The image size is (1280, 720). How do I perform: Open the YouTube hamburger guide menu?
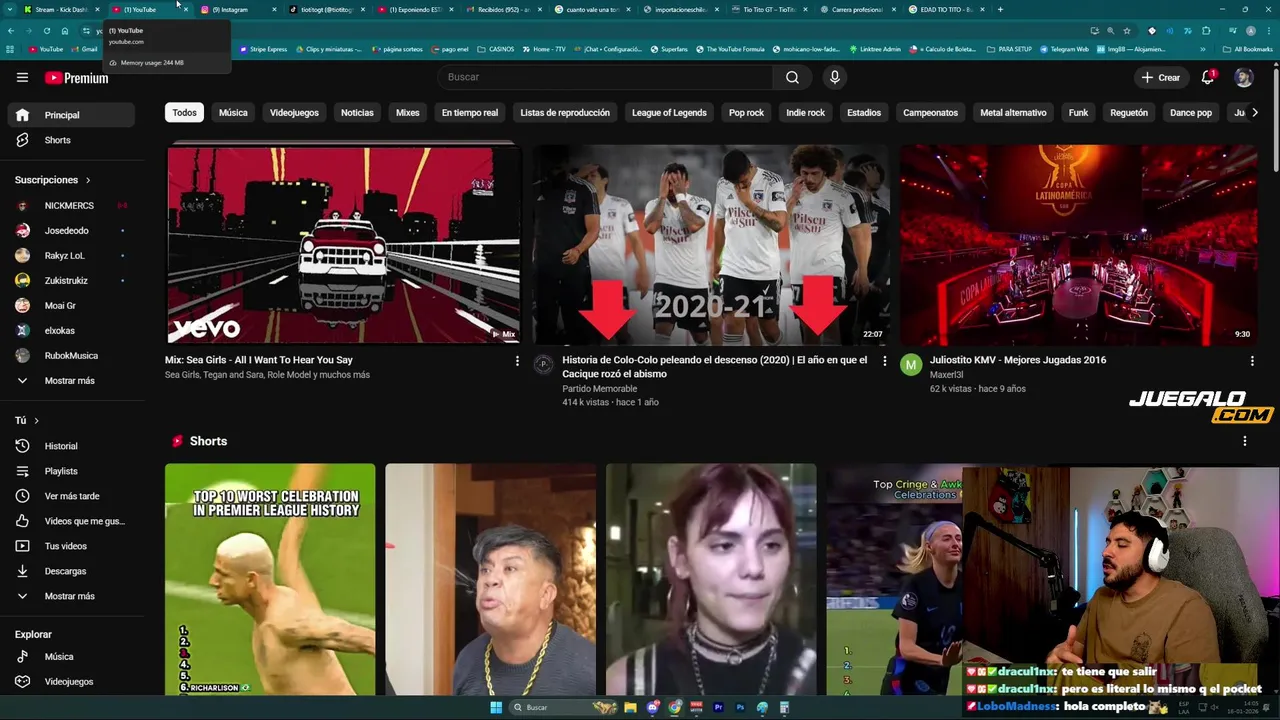click(22, 77)
